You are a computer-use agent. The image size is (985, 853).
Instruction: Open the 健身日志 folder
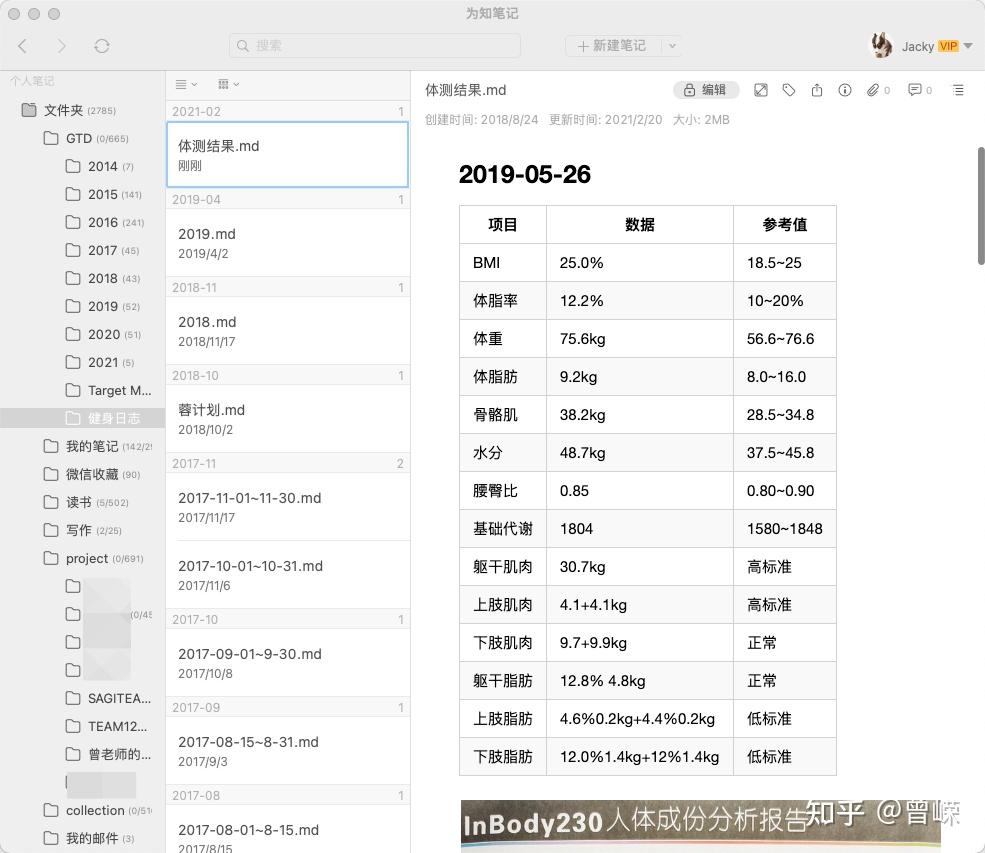(110, 418)
